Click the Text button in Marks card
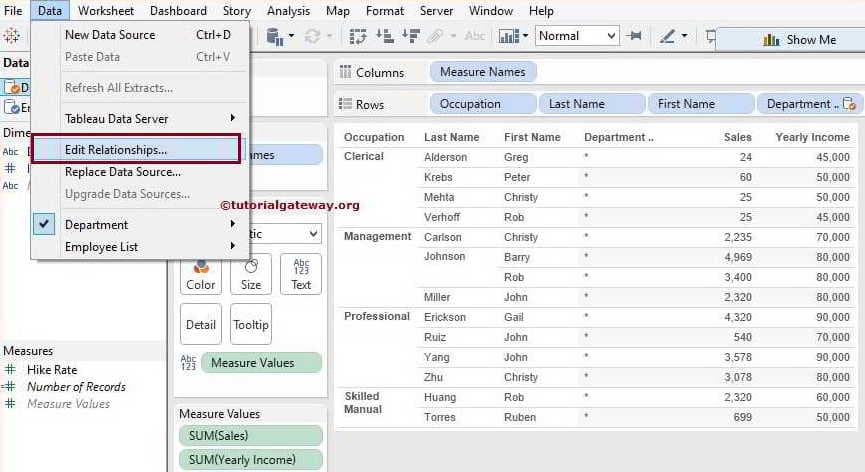 [301, 274]
